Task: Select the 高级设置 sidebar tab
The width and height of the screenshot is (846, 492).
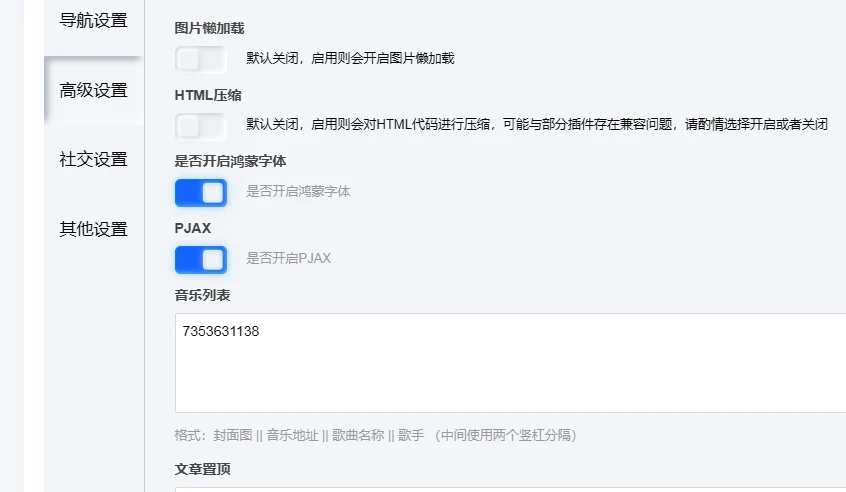Action: [93, 90]
